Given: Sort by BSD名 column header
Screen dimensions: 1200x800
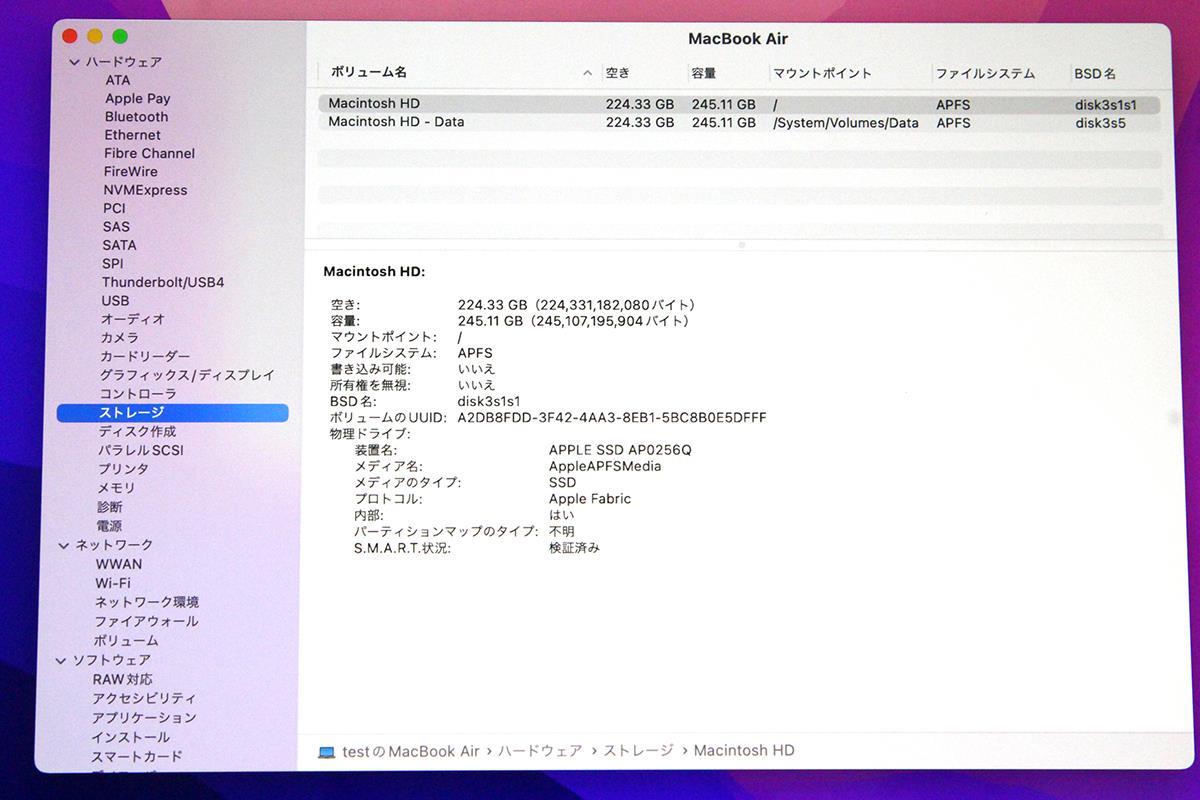Looking at the screenshot, I should coord(1095,73).
